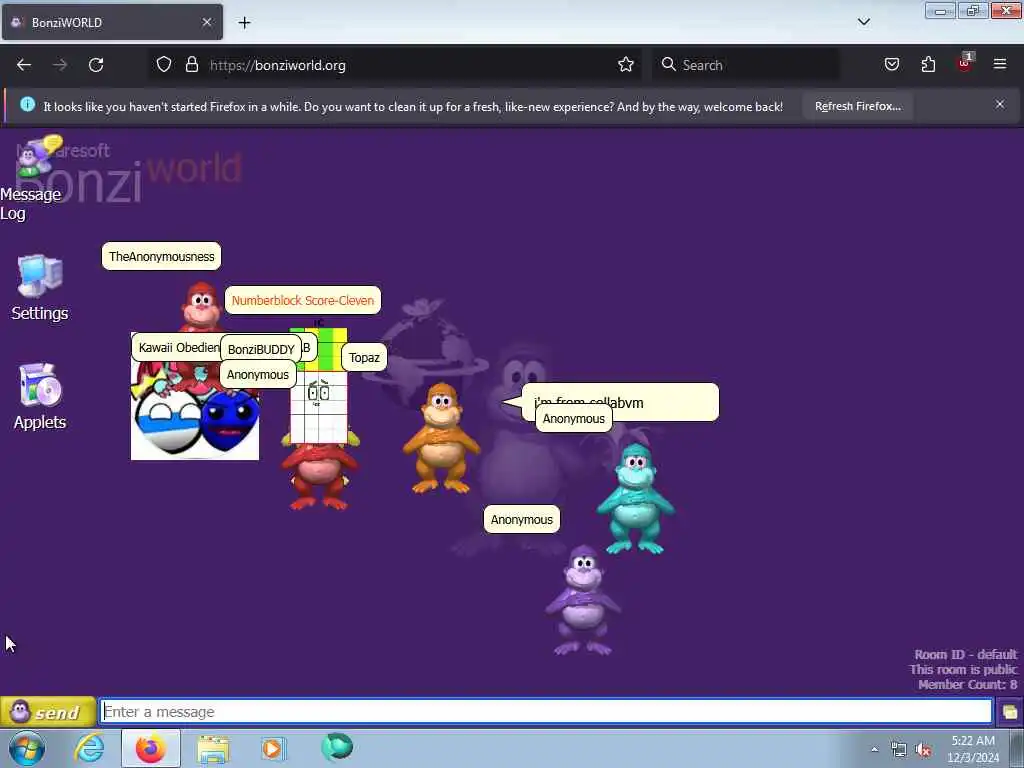Click the padlock site info icon
The height and width of the screenshot is (768, 1024).
coord(191,65)
